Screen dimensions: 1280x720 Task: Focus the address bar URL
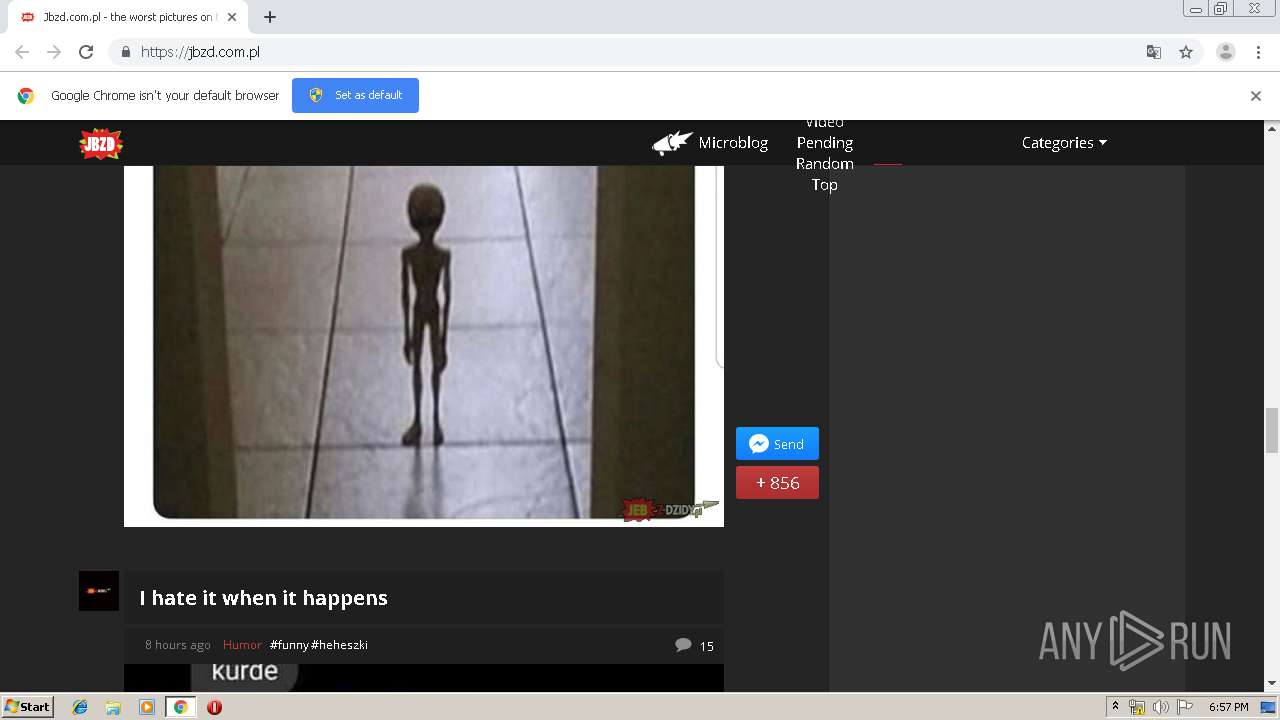point(200,52)
